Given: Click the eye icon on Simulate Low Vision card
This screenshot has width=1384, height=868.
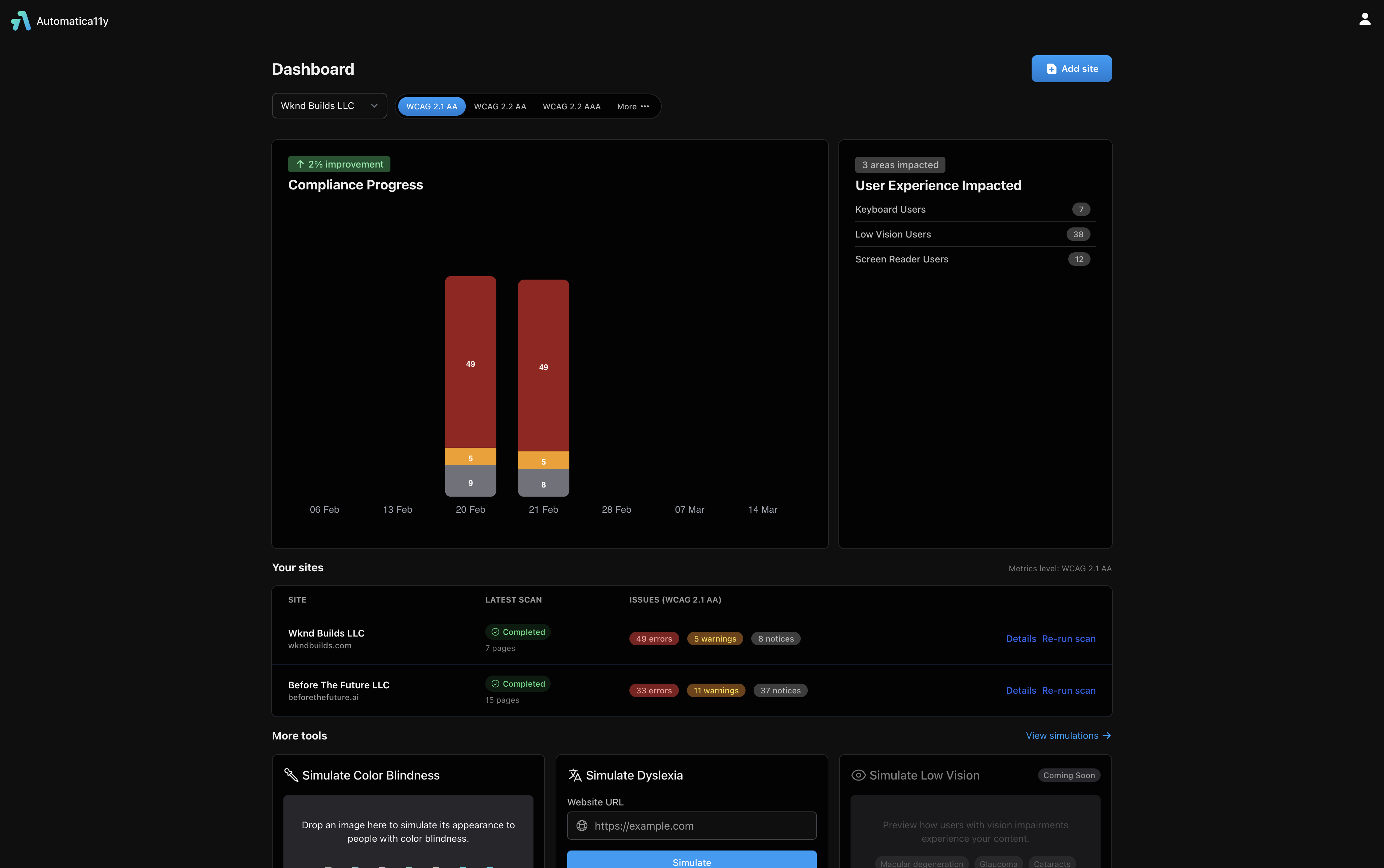Looking at the screenshot, I should 858,775.
